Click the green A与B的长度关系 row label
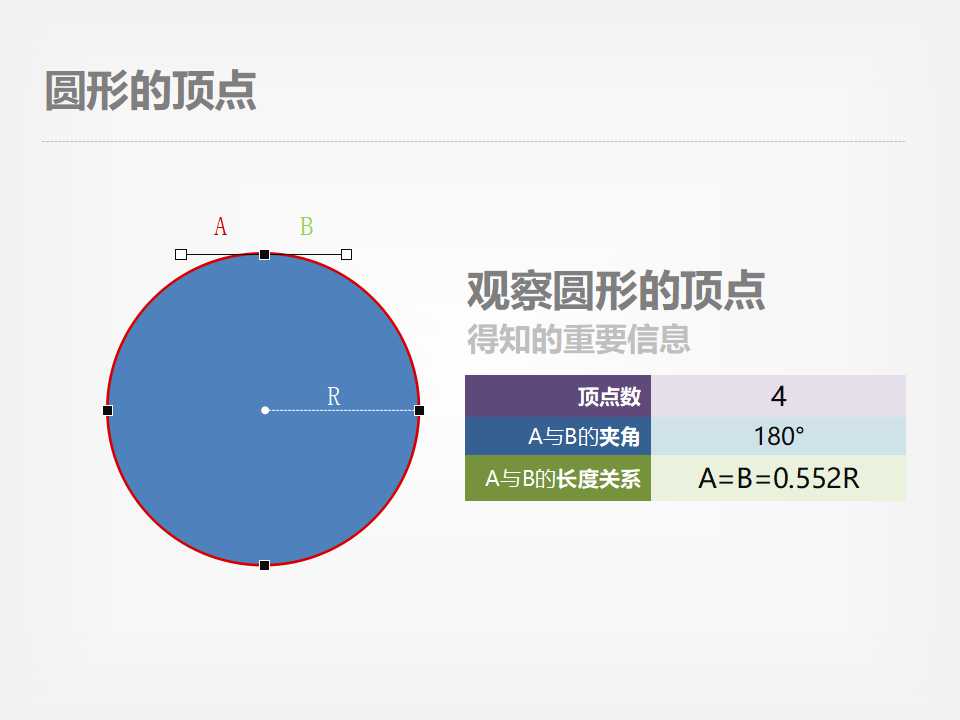960x720 pixels. [x=558, y=480]
